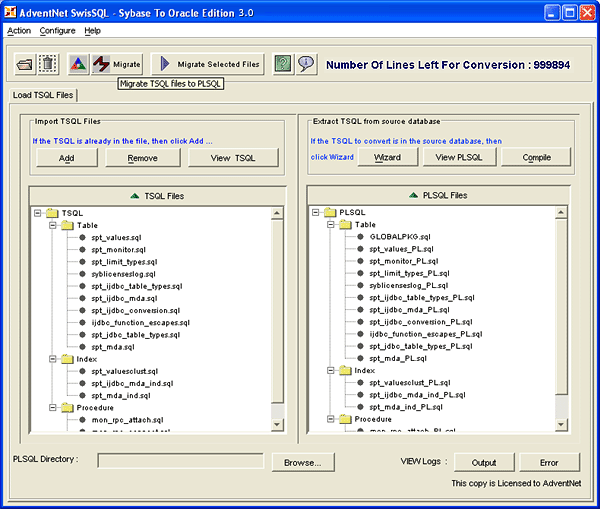
Task: Click the TSQL Files sort header
Action: [157, 196]
